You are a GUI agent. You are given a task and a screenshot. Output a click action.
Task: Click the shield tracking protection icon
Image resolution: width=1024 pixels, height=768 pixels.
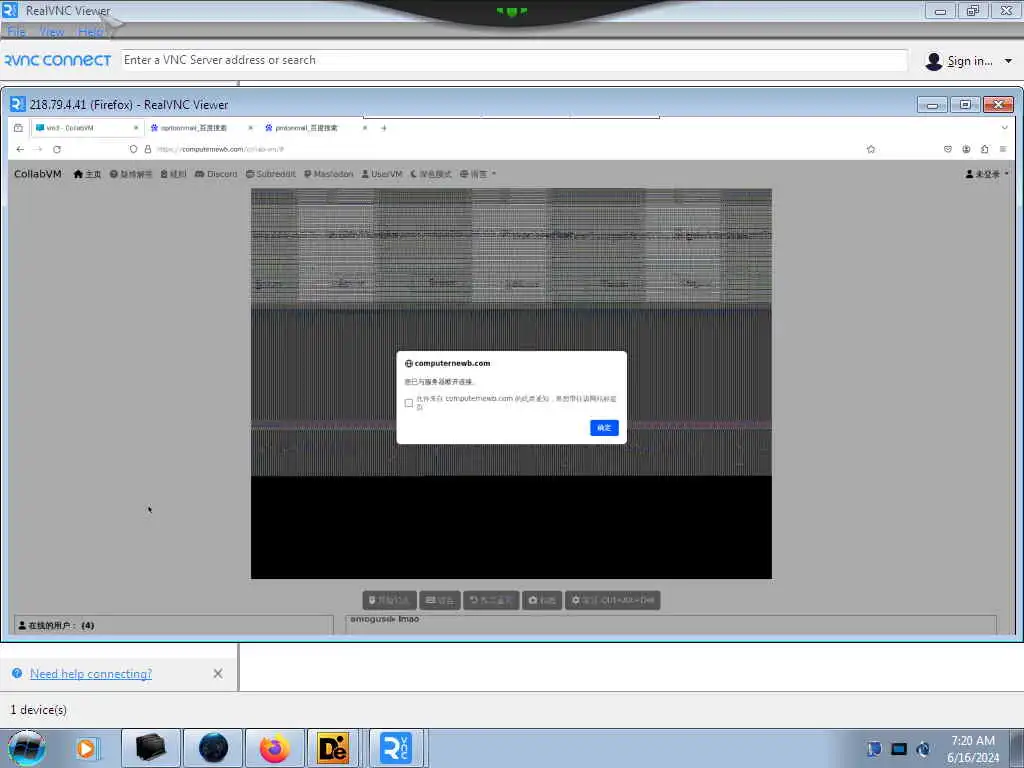click(133, 149)
